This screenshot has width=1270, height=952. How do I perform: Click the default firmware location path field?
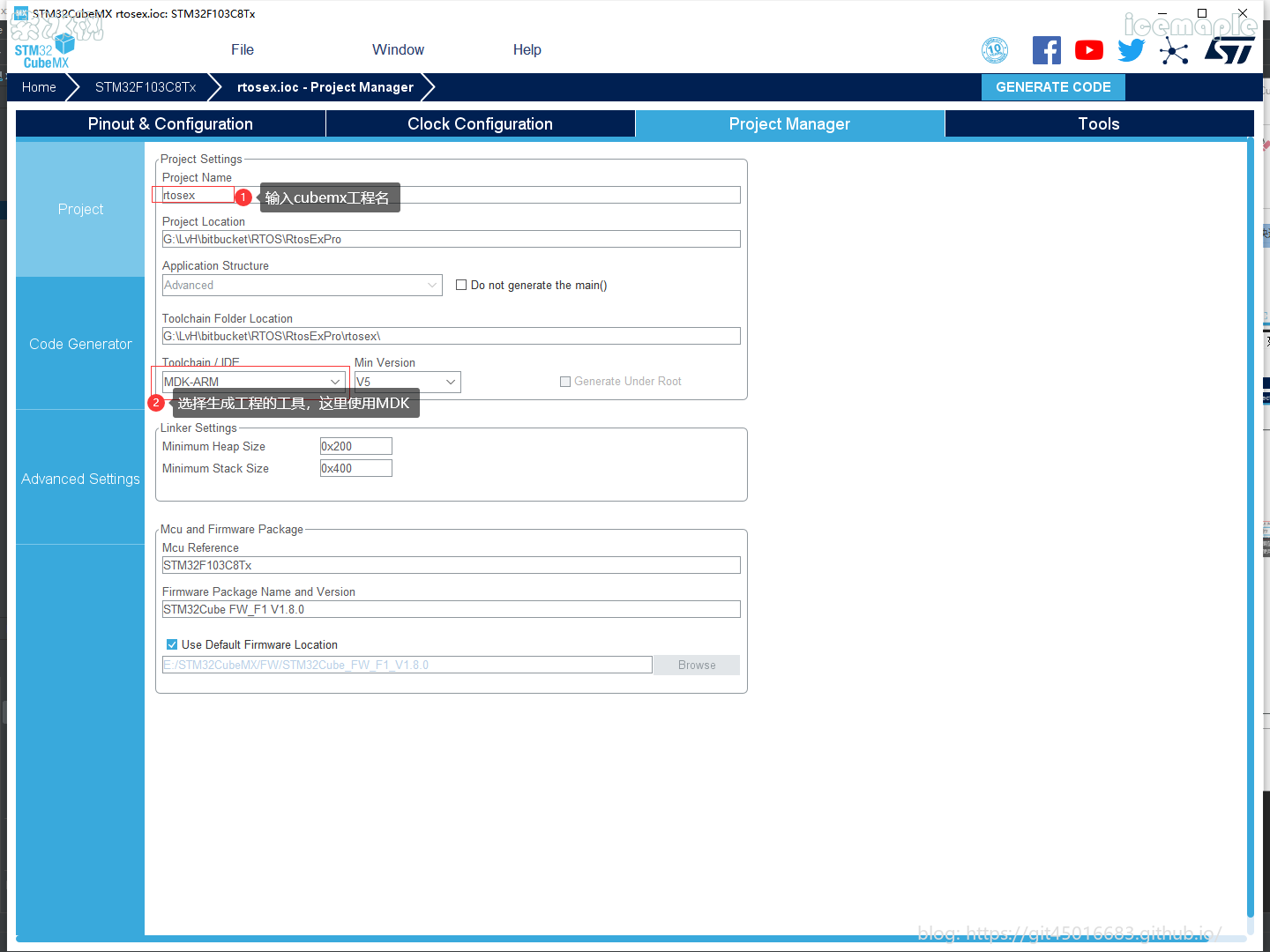pyautogui.click(x=407, y=665)
